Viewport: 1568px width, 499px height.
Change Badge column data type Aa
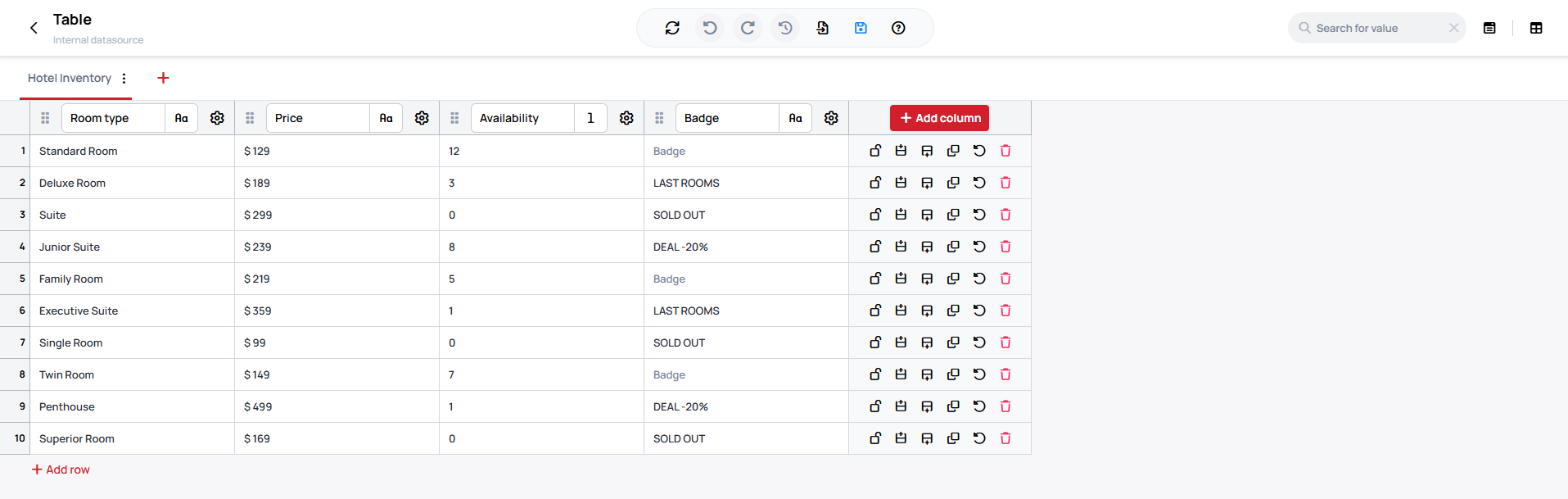tap(796, 118)
